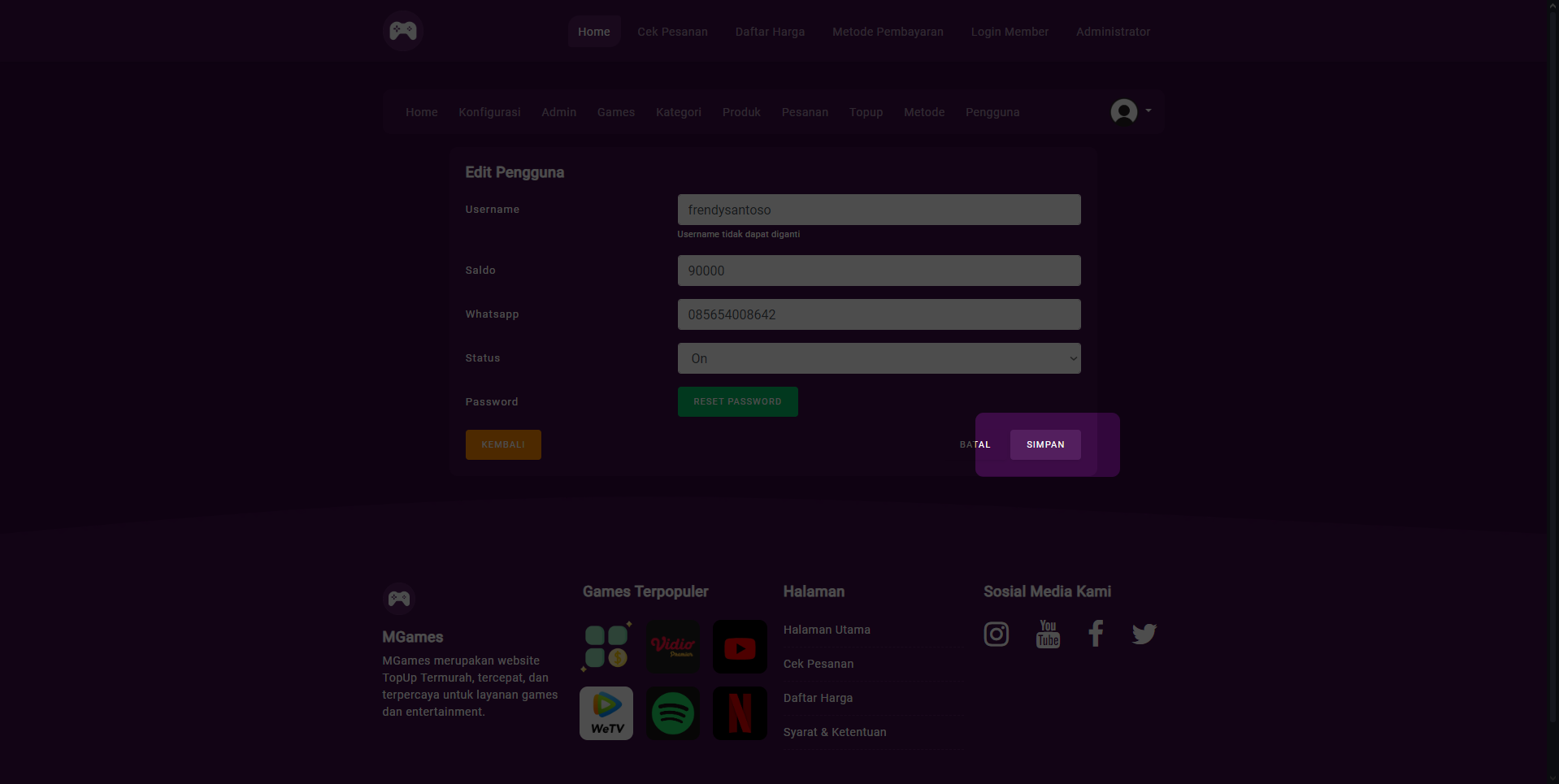Select the Vidio Premier game tile
The image size is (1559, 784).
pos(673,647)
